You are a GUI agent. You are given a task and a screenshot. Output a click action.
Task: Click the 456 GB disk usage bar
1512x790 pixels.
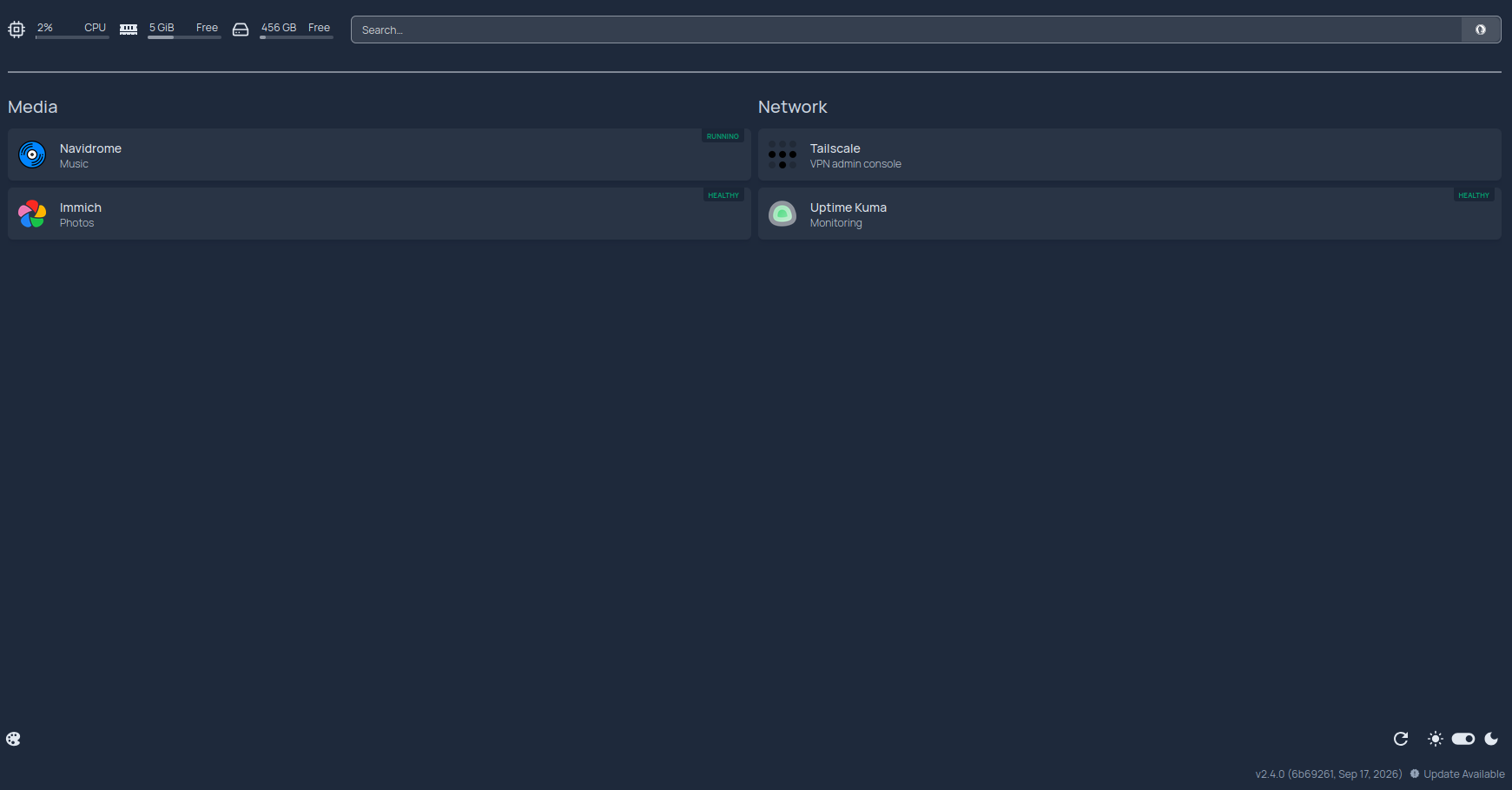coord(296,37)
